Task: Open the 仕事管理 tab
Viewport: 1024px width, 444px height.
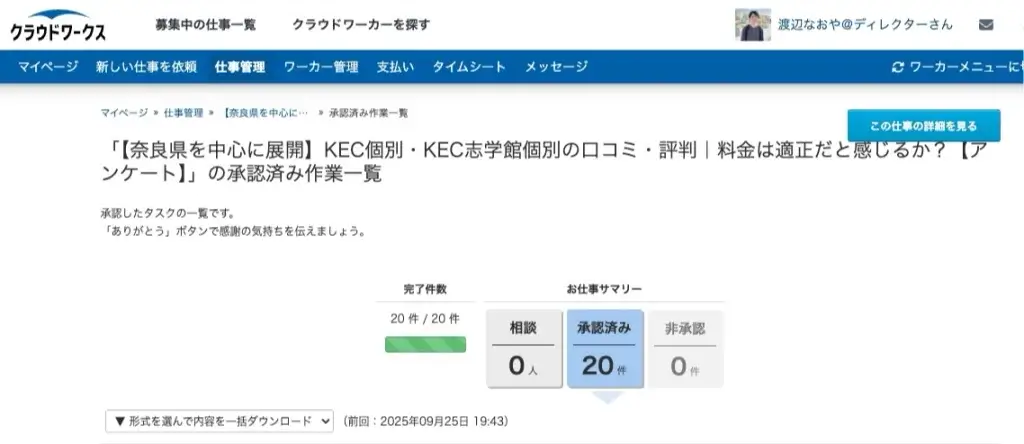Action: (240, 67)
